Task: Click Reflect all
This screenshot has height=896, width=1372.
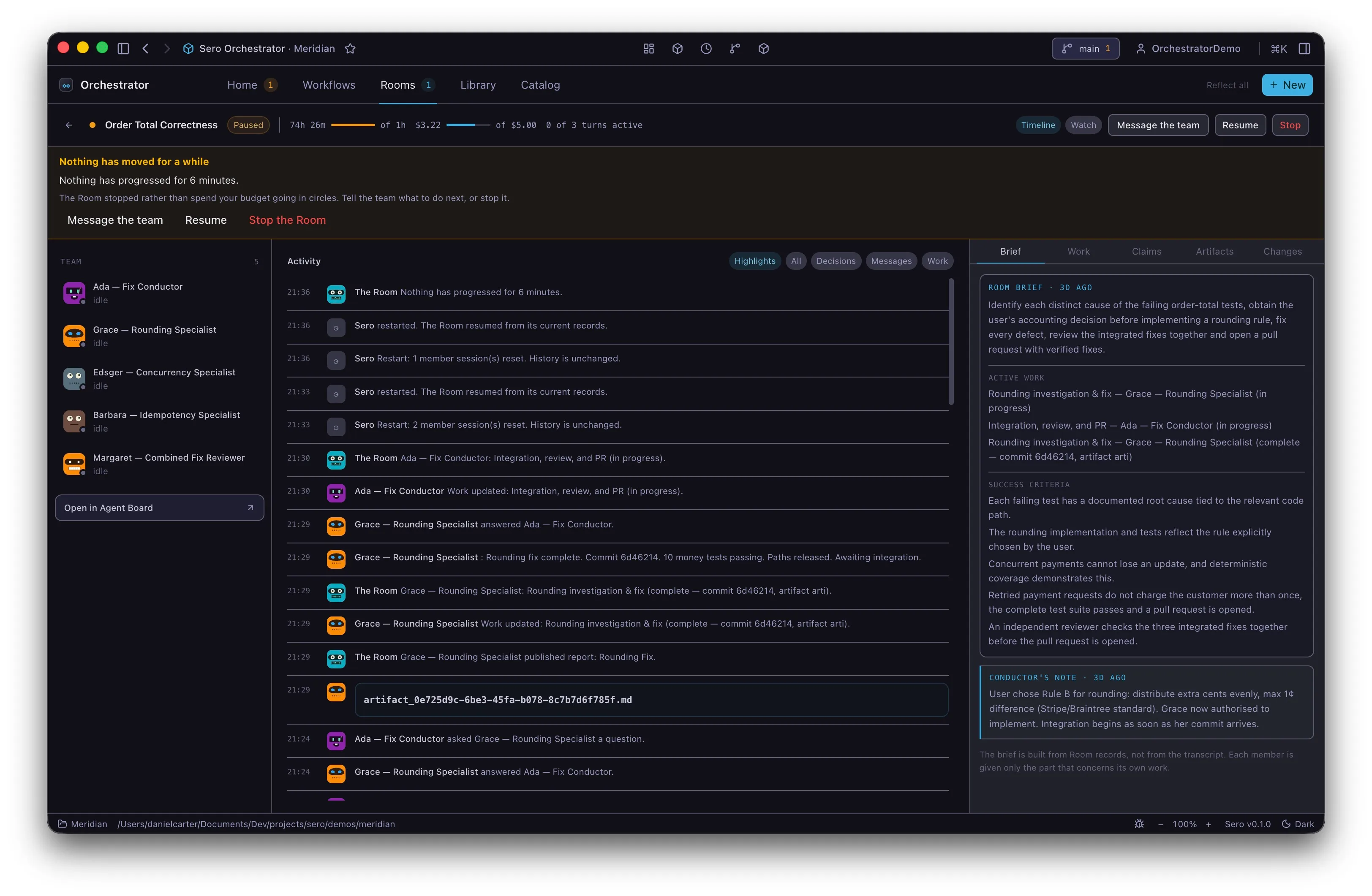Action: (1227, 85)
